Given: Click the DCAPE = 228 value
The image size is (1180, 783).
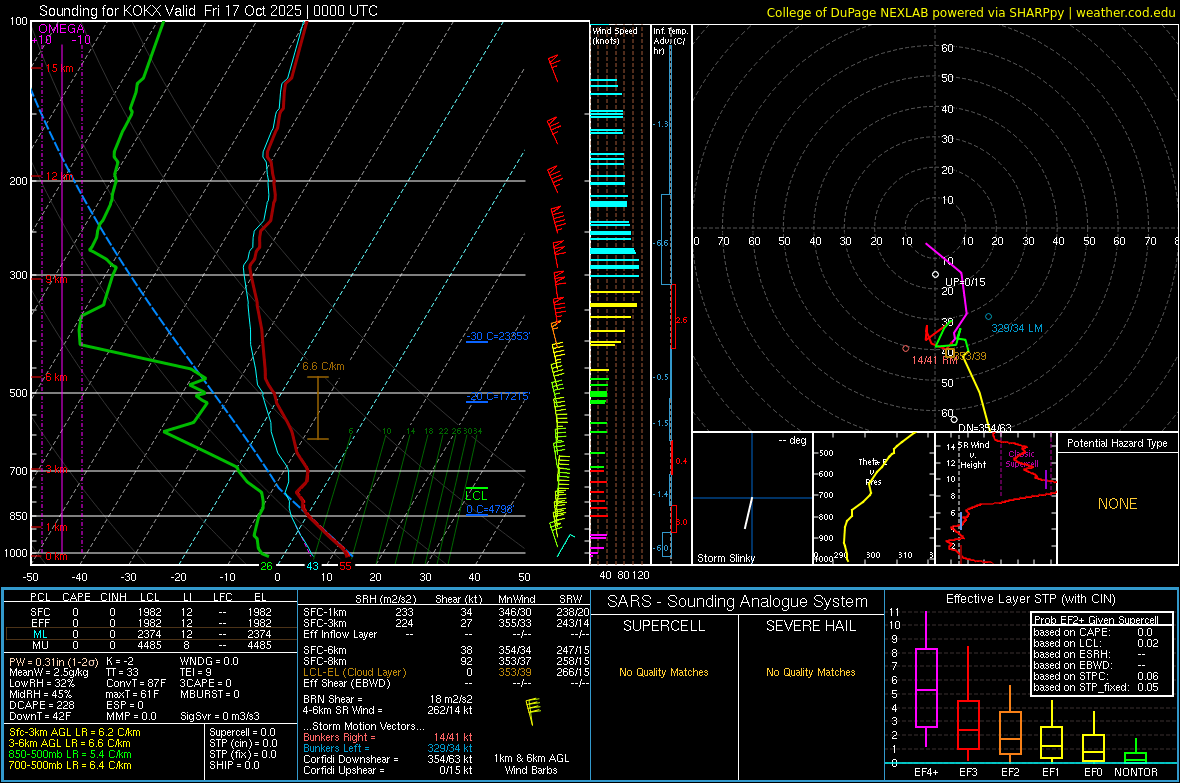Looking at the screenshot, I should point(42,705).
